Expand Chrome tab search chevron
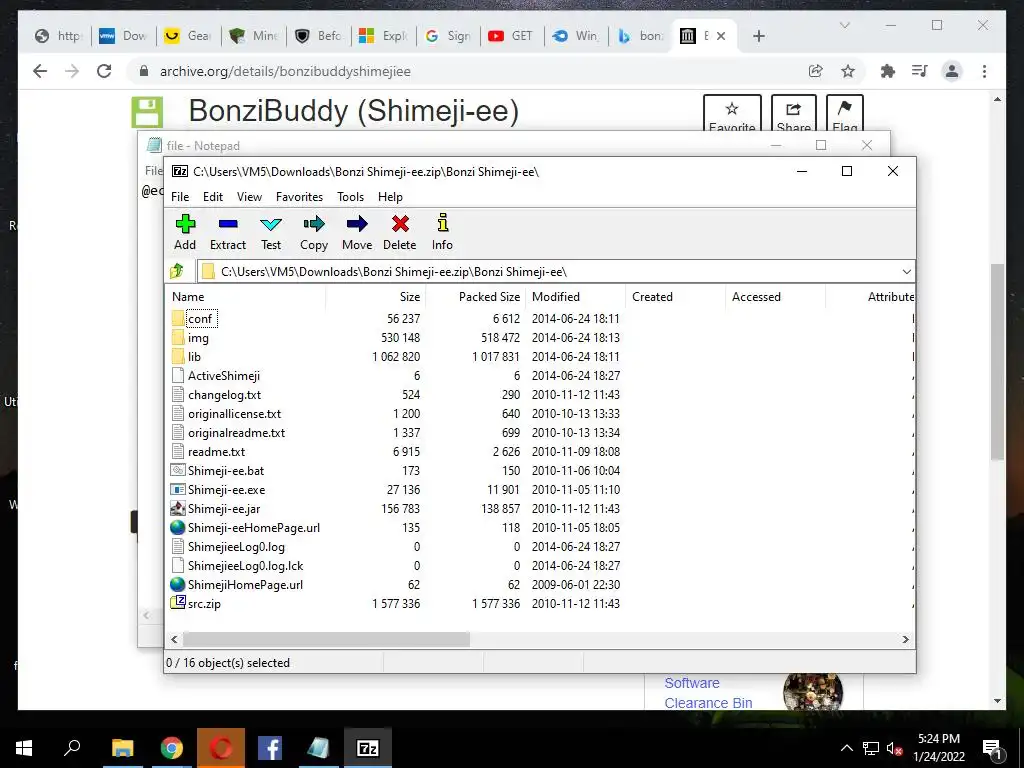 pyautogui.click(x=844, y=25)
